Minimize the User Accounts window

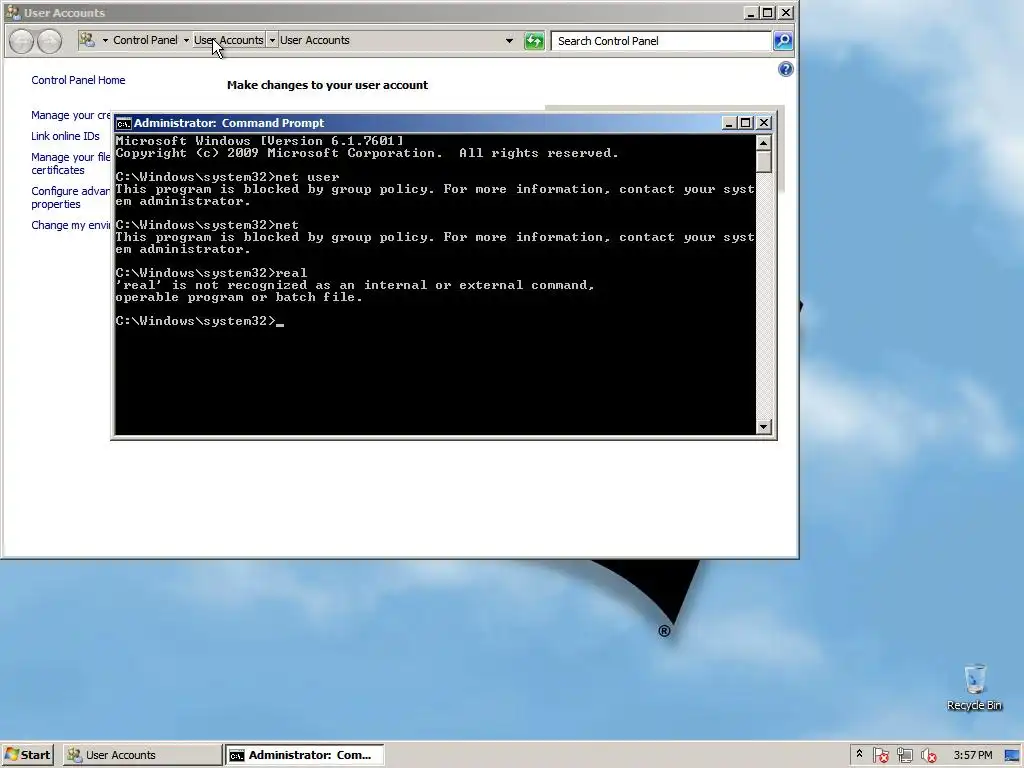coord(751,12)
